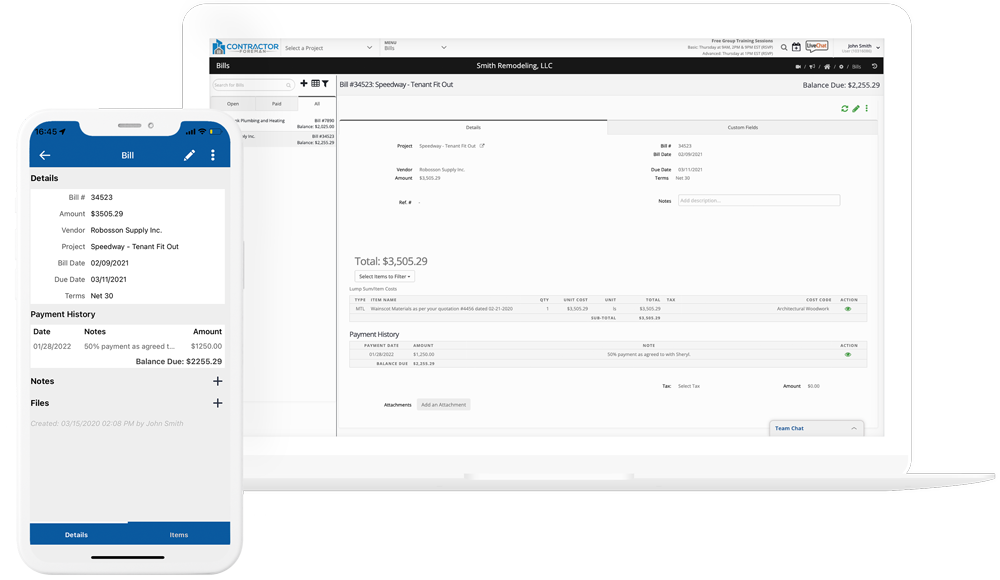Screen dimensions: 1000x580
Task: Expand the Team Chat panel
Action: [853, 428]
